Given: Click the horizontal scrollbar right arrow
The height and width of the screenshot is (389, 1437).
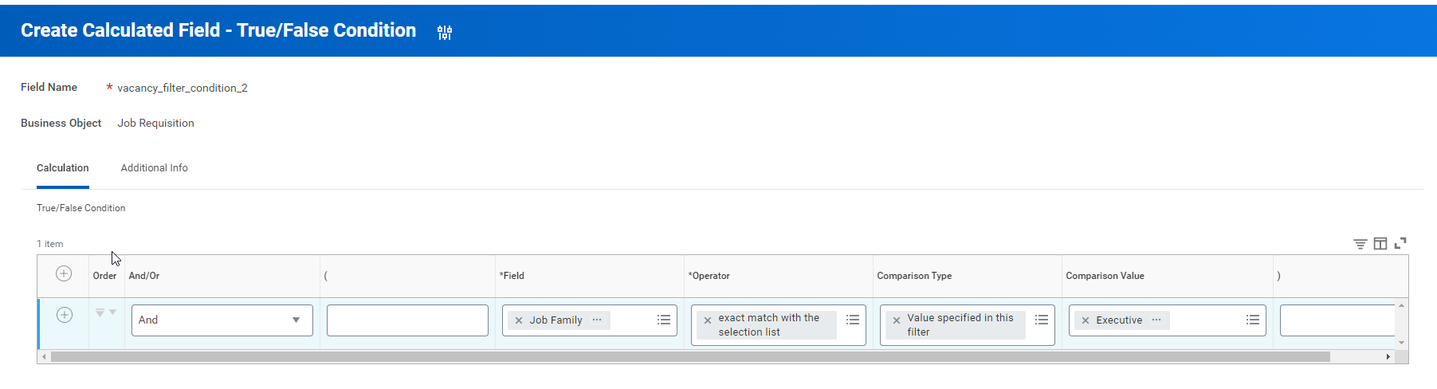Looking at the screenshot, I should pyautogui.click(x=1388, y=356).
